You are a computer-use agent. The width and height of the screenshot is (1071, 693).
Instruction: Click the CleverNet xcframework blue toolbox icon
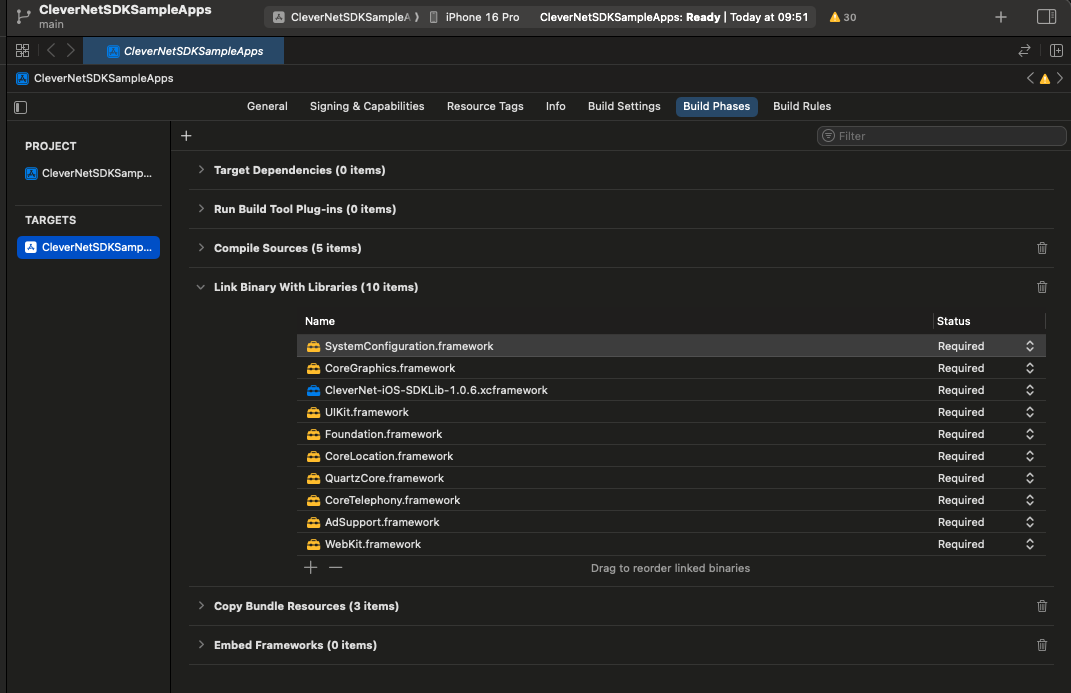click(x=314, y=391)
